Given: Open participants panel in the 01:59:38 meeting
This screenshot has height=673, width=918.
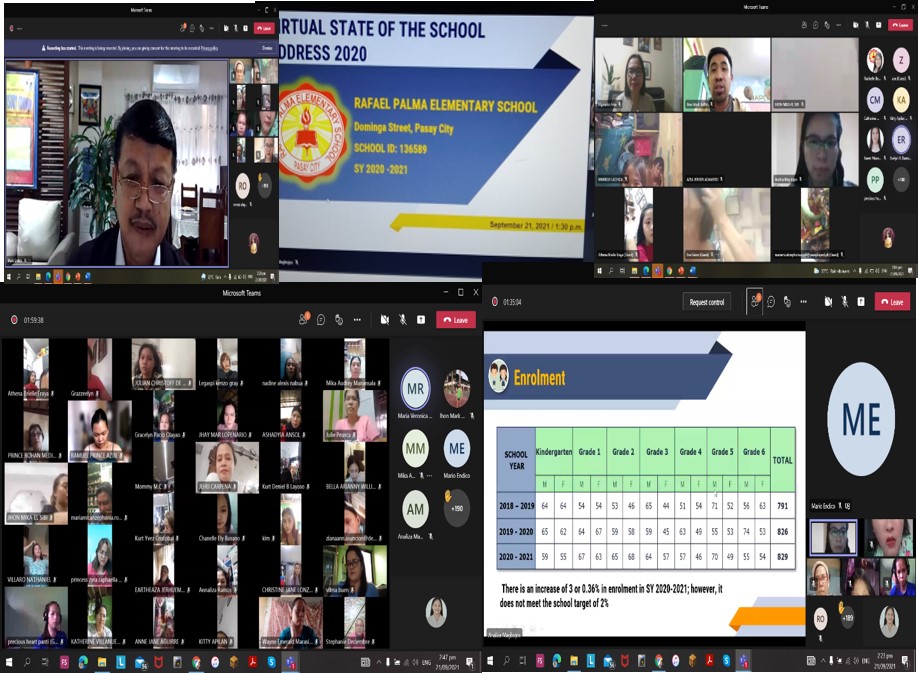Looking at the screenshot, I should [x=303, y=320].
